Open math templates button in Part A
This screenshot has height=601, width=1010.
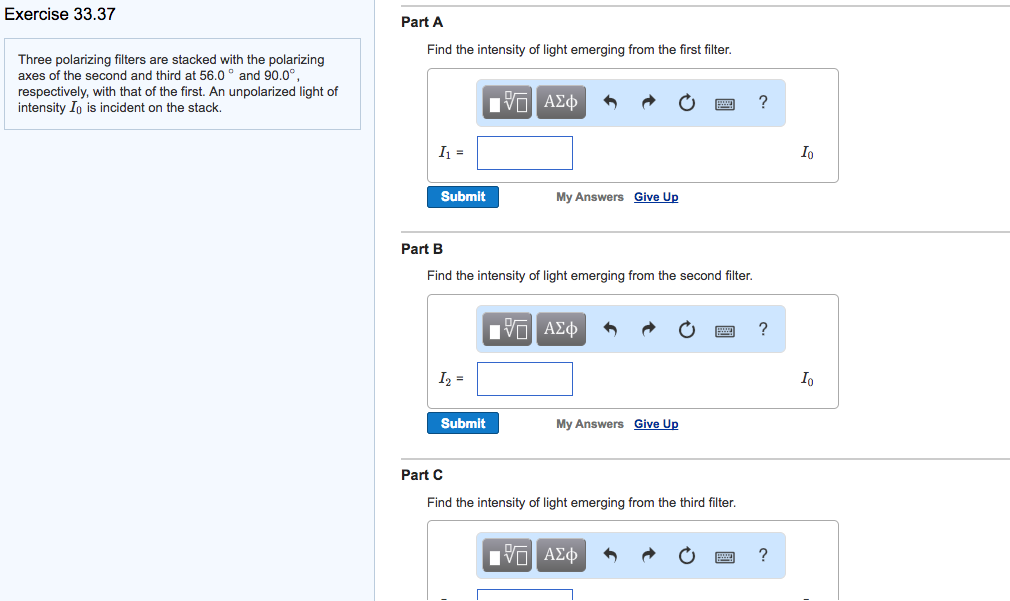point(508,102)
